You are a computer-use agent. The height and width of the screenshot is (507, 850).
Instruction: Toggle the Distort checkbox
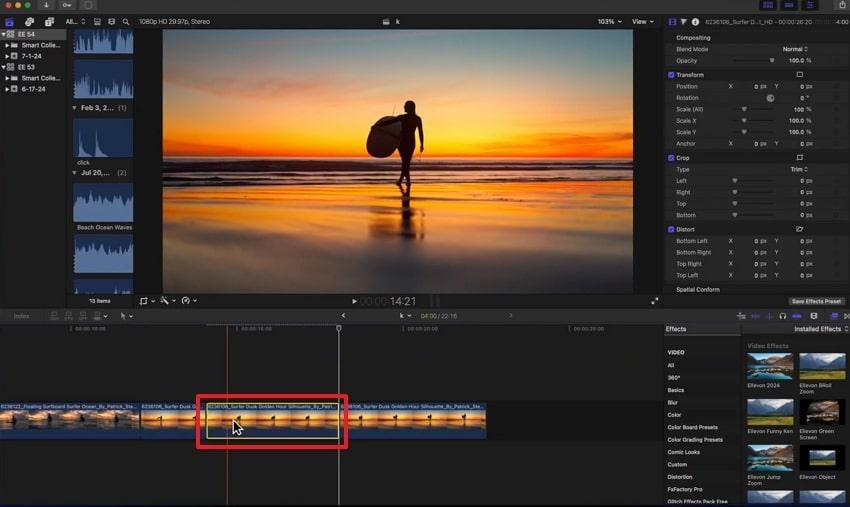click(x=671, y=229)
